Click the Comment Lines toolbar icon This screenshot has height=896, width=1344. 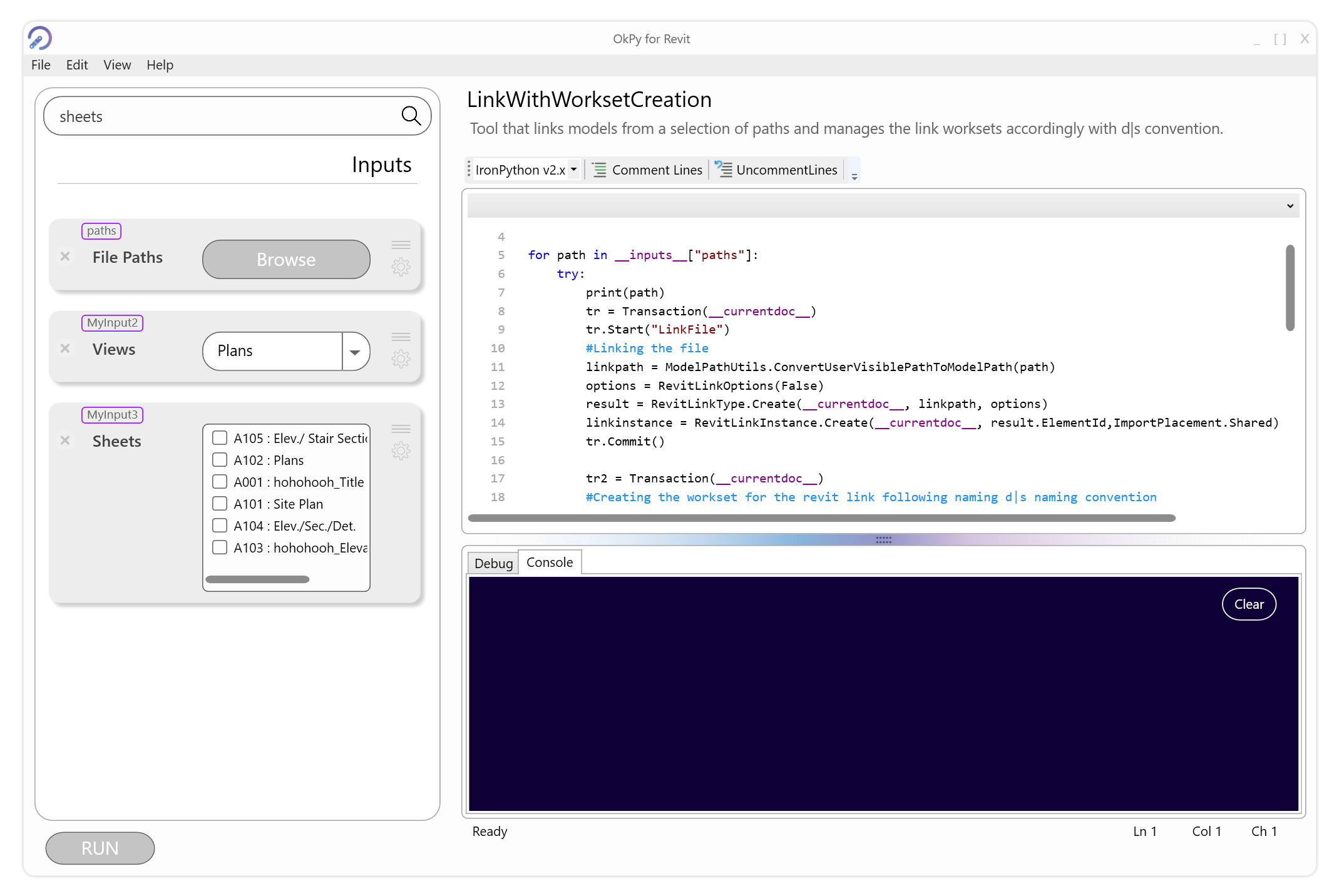pos(598,170)
